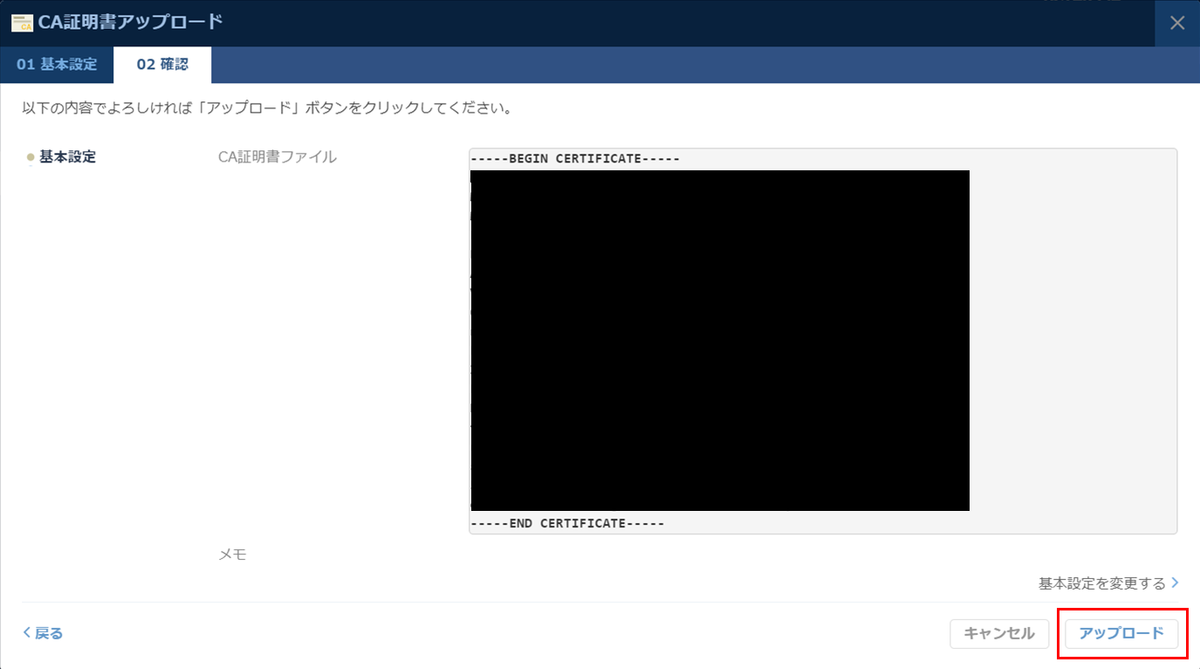
Task: Select the 02 確認 tab
Action: [162, 63]
